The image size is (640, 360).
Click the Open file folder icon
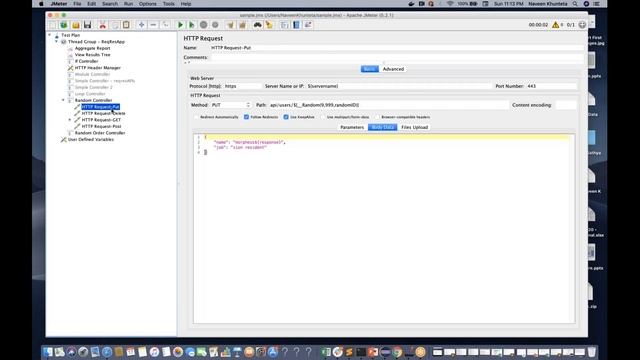coord(76,25)
